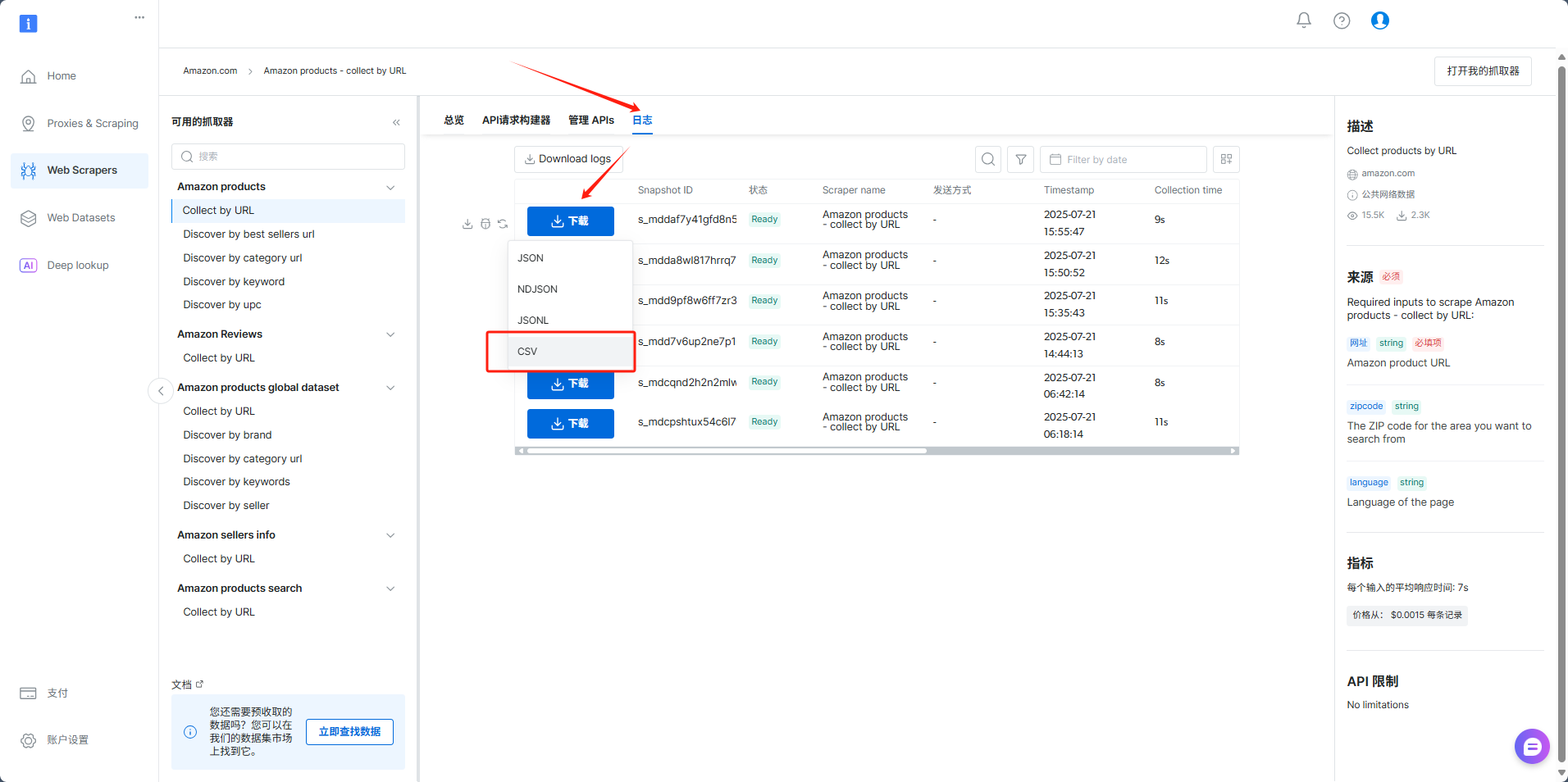This screenshot has height=782, width=1568.
Task: Select Discover by brand
Action: tap(227, 435)
